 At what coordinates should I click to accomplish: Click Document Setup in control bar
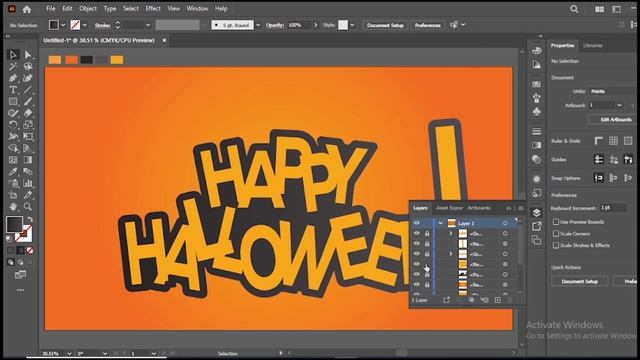[385, 25]
